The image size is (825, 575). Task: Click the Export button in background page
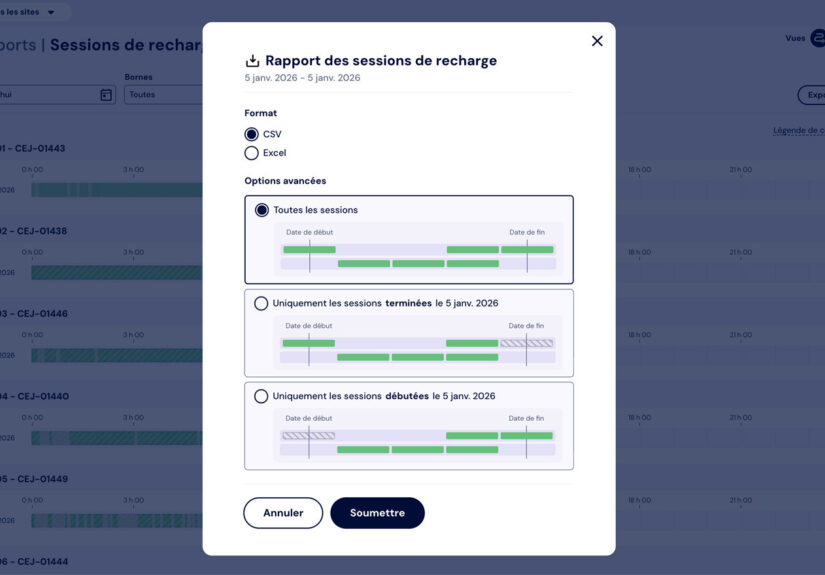coord(811,95)
